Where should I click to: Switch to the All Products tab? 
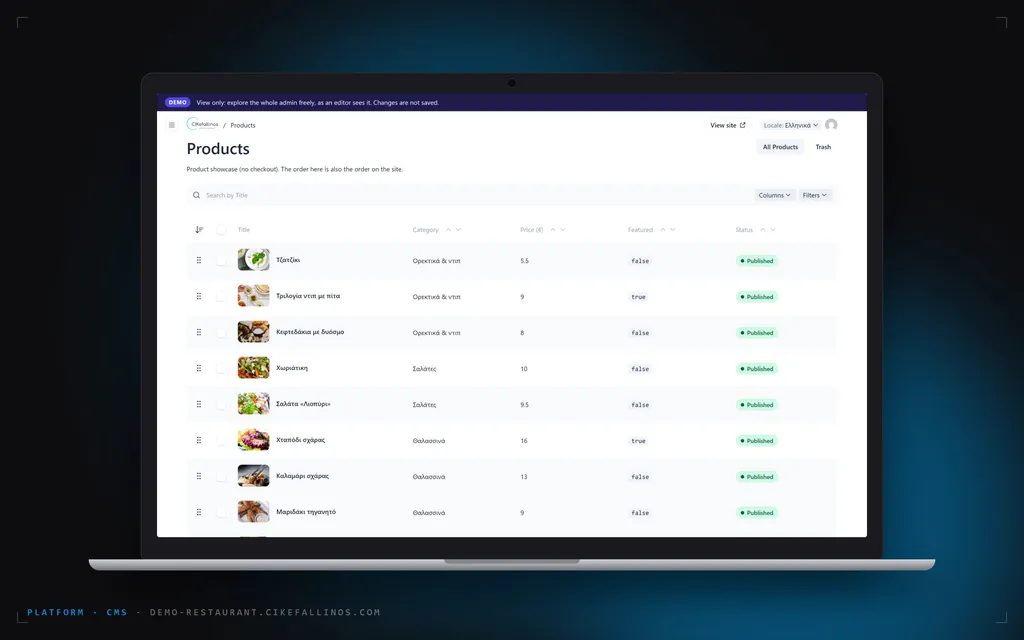pos(780,147)
